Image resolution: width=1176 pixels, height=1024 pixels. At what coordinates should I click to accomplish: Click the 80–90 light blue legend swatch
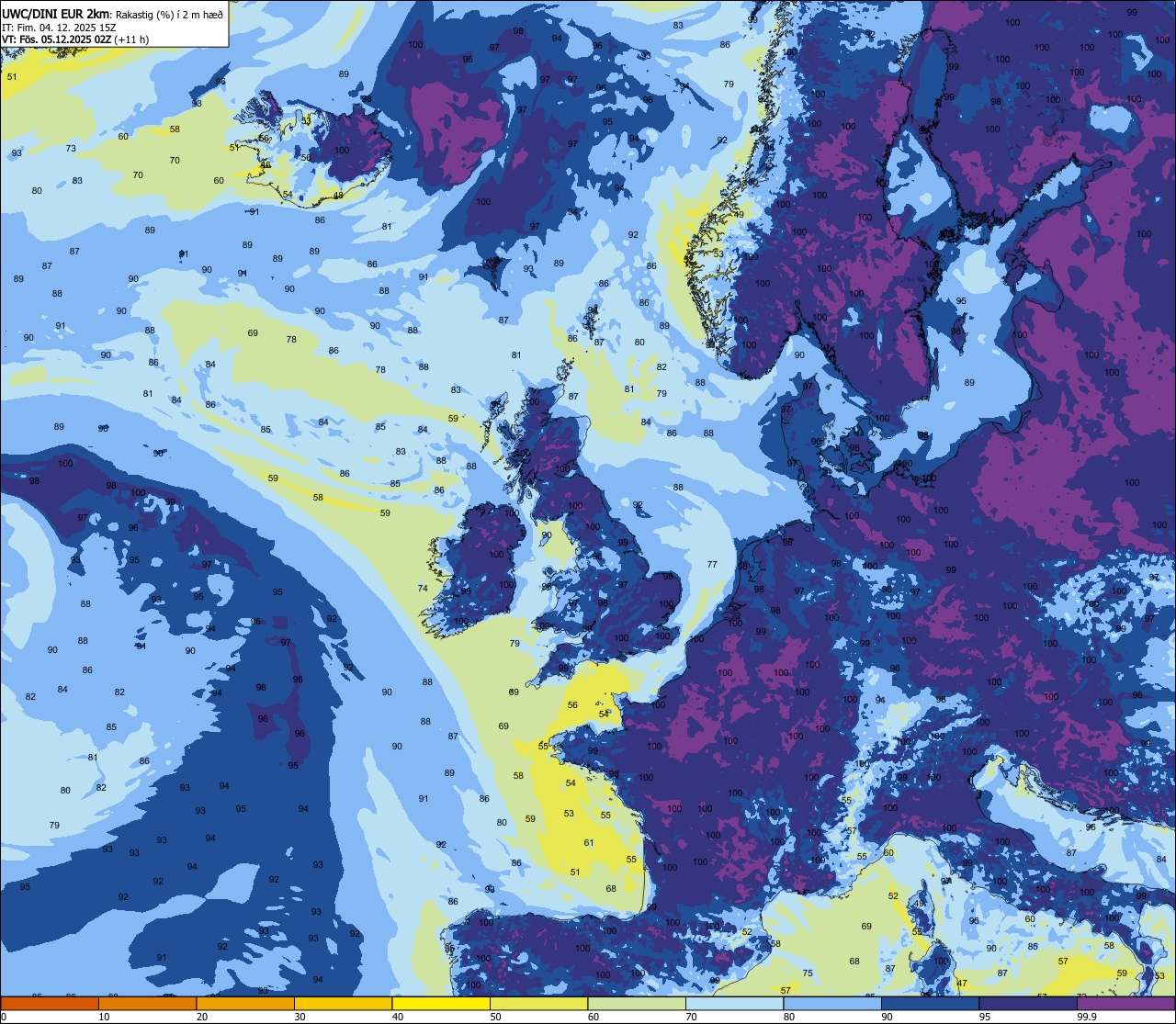coord(832,1003)
